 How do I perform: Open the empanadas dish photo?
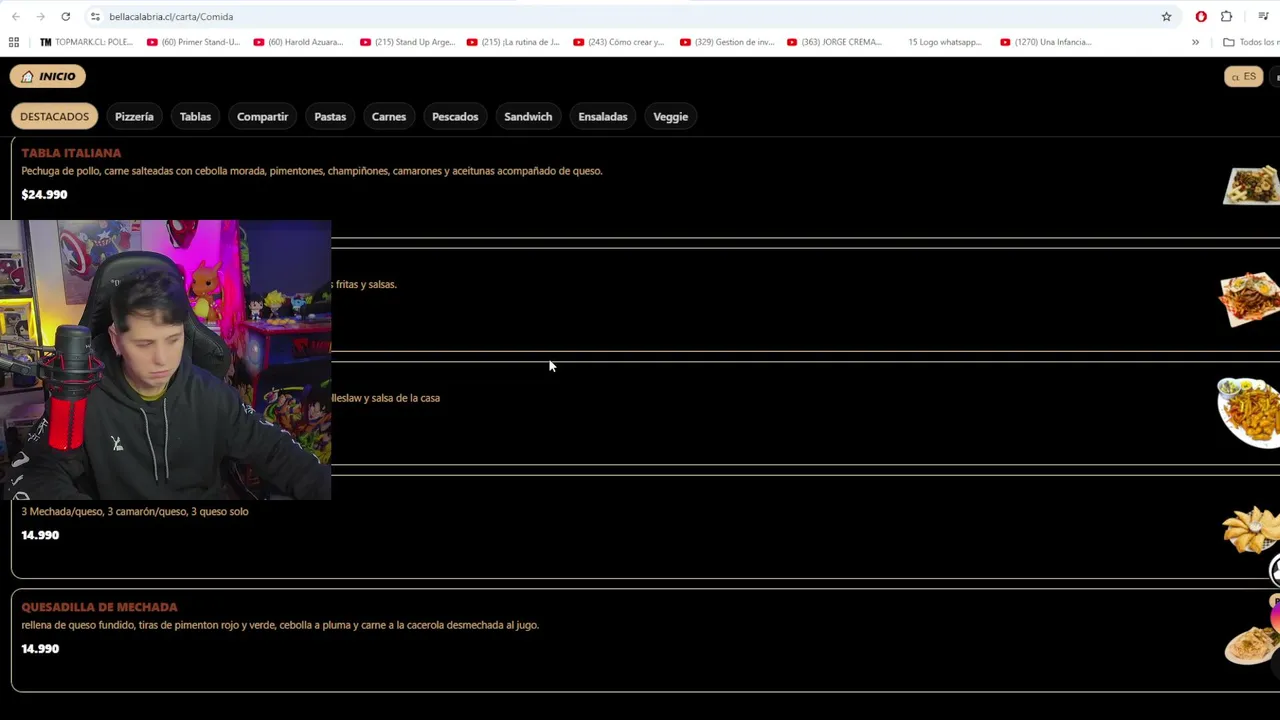click(x=1251, y=530)
